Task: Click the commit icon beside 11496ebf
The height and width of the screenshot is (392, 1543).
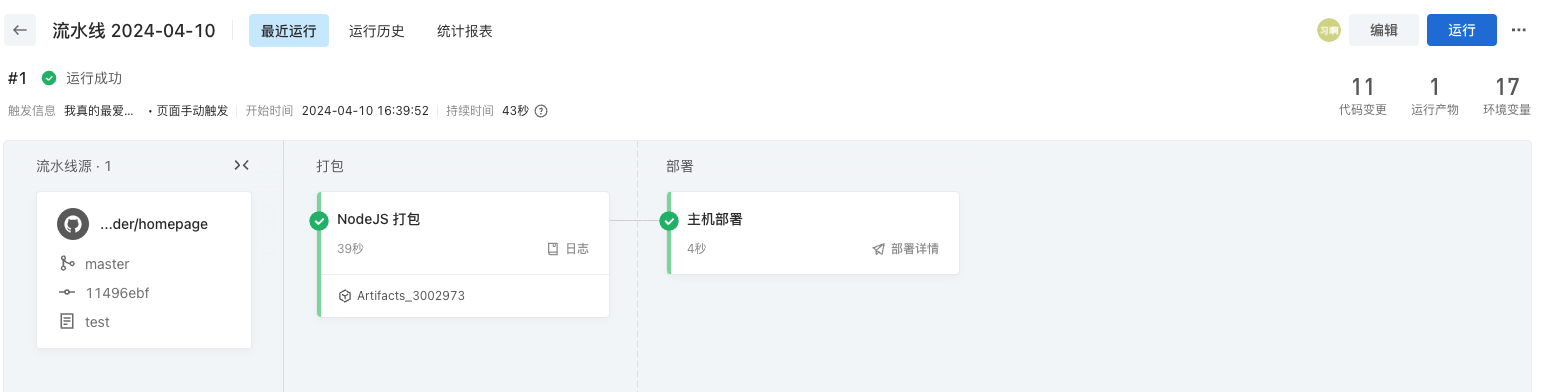Action: click(x=67, y=293)
